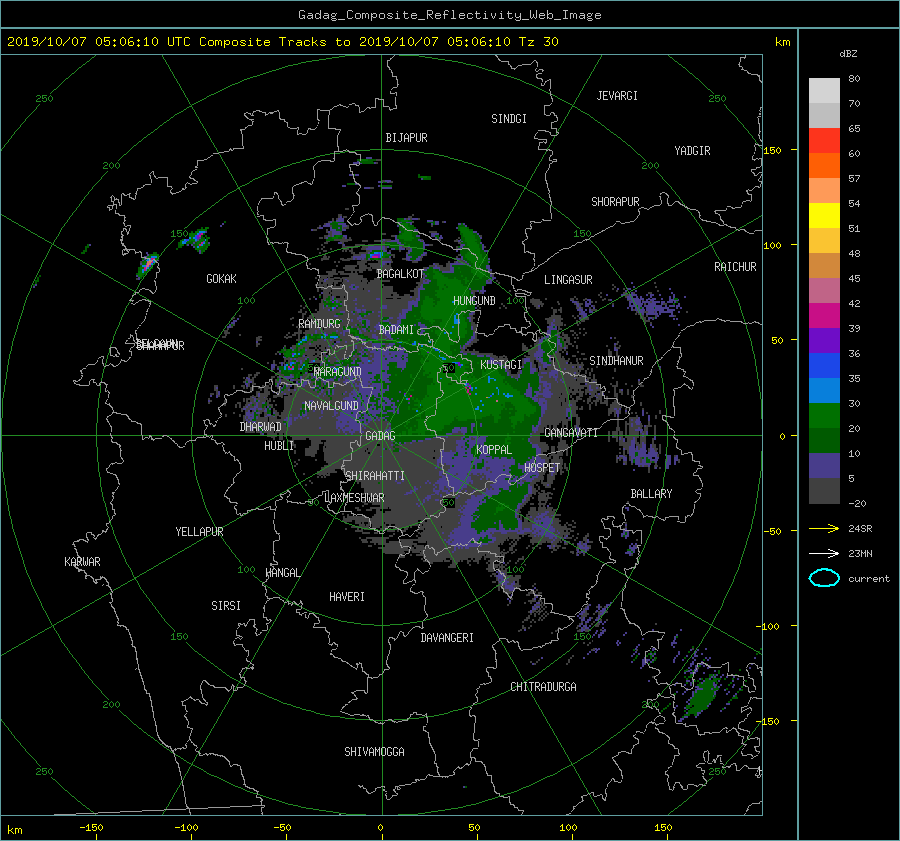Click the SHORAPUR city label

point(615,202)
